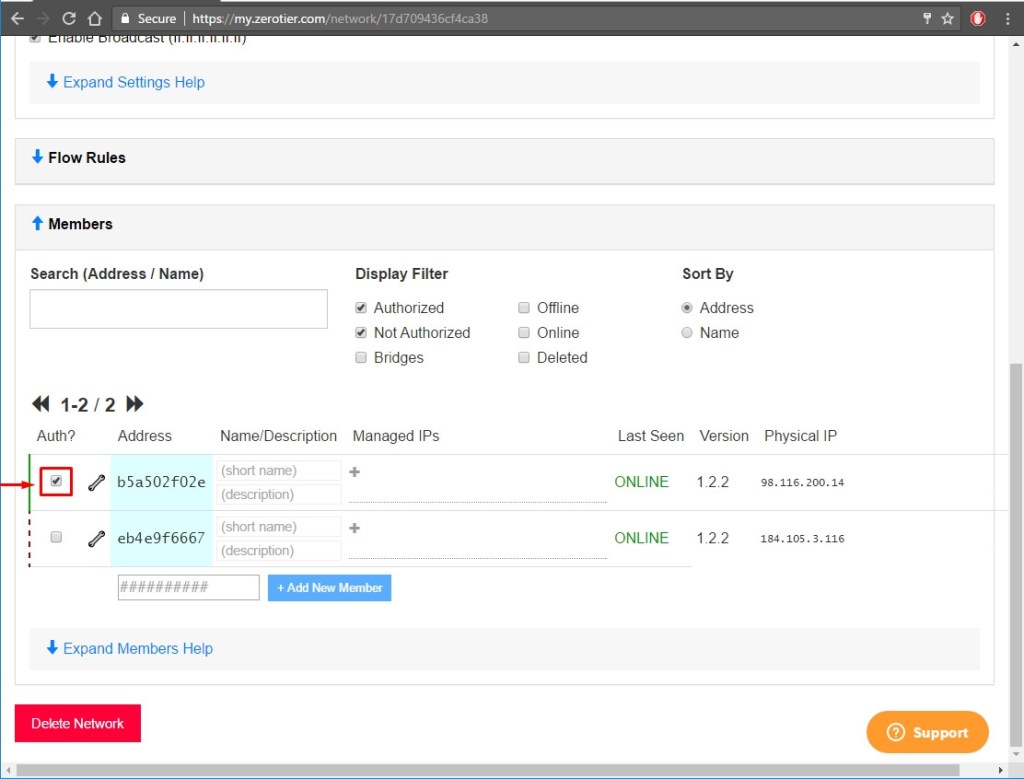Go to previous members page arrow
Screen dimensions: 1024x779
tap(40, 404)
